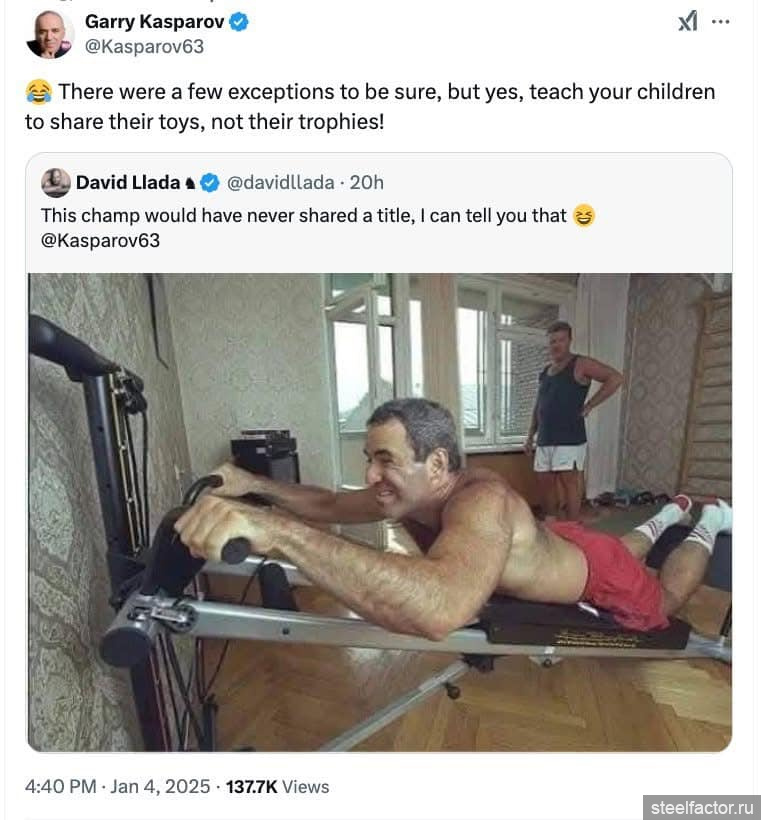Click the @Kasparov63 mention in the quoted tweet

(100, 240)
